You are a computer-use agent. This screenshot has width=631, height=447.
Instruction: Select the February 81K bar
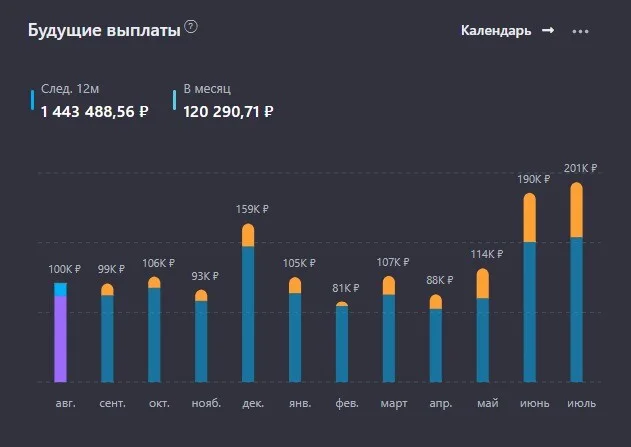coord(342,342)
